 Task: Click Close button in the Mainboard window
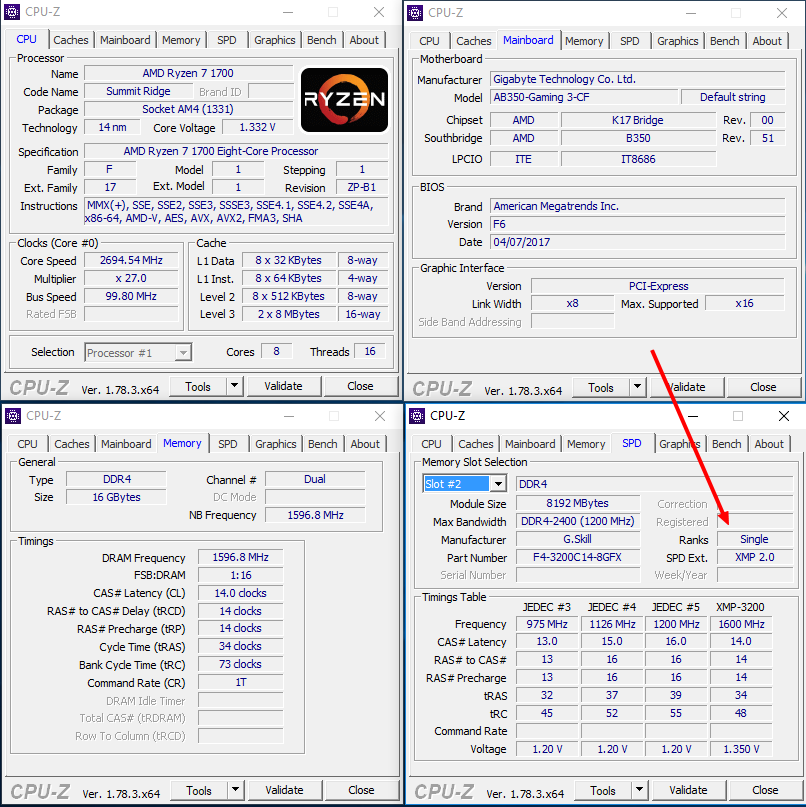coord(763,387)
